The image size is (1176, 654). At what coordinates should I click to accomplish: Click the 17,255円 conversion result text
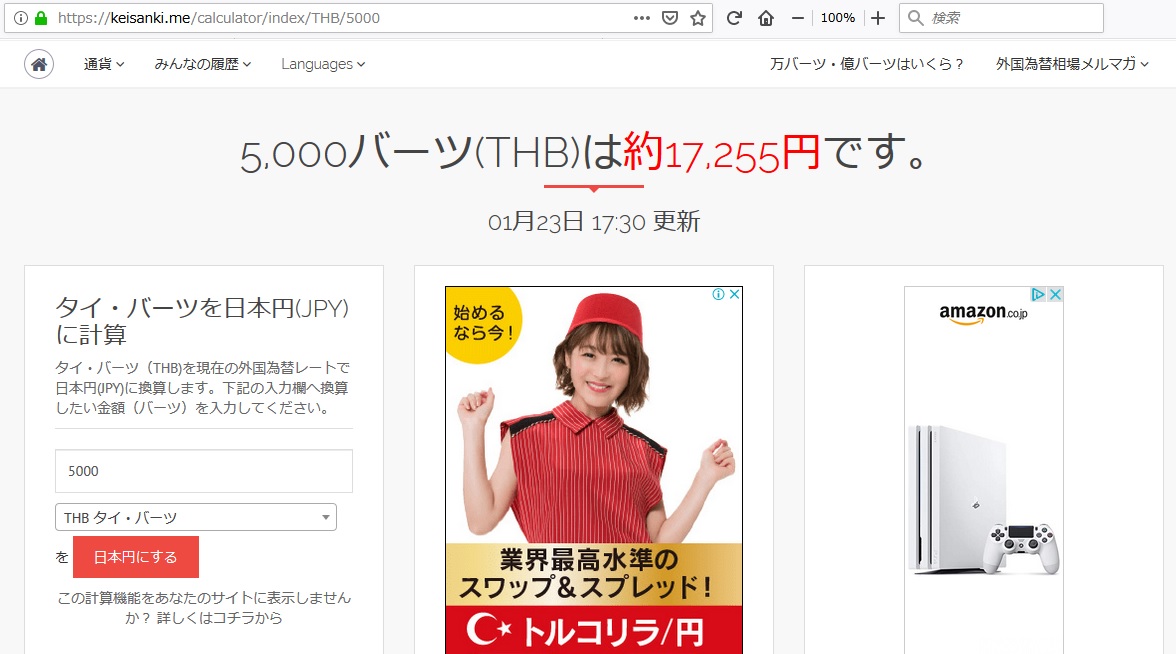click(721, 153)
